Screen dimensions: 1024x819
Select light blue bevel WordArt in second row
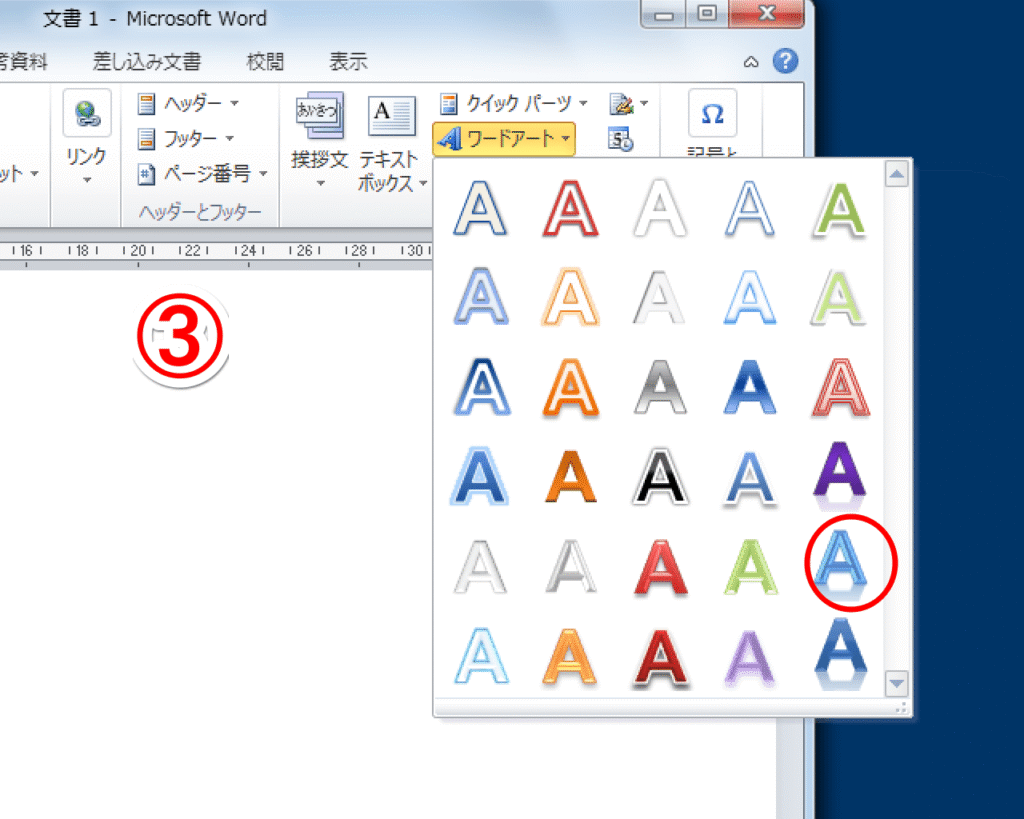(x=480, y=297)
